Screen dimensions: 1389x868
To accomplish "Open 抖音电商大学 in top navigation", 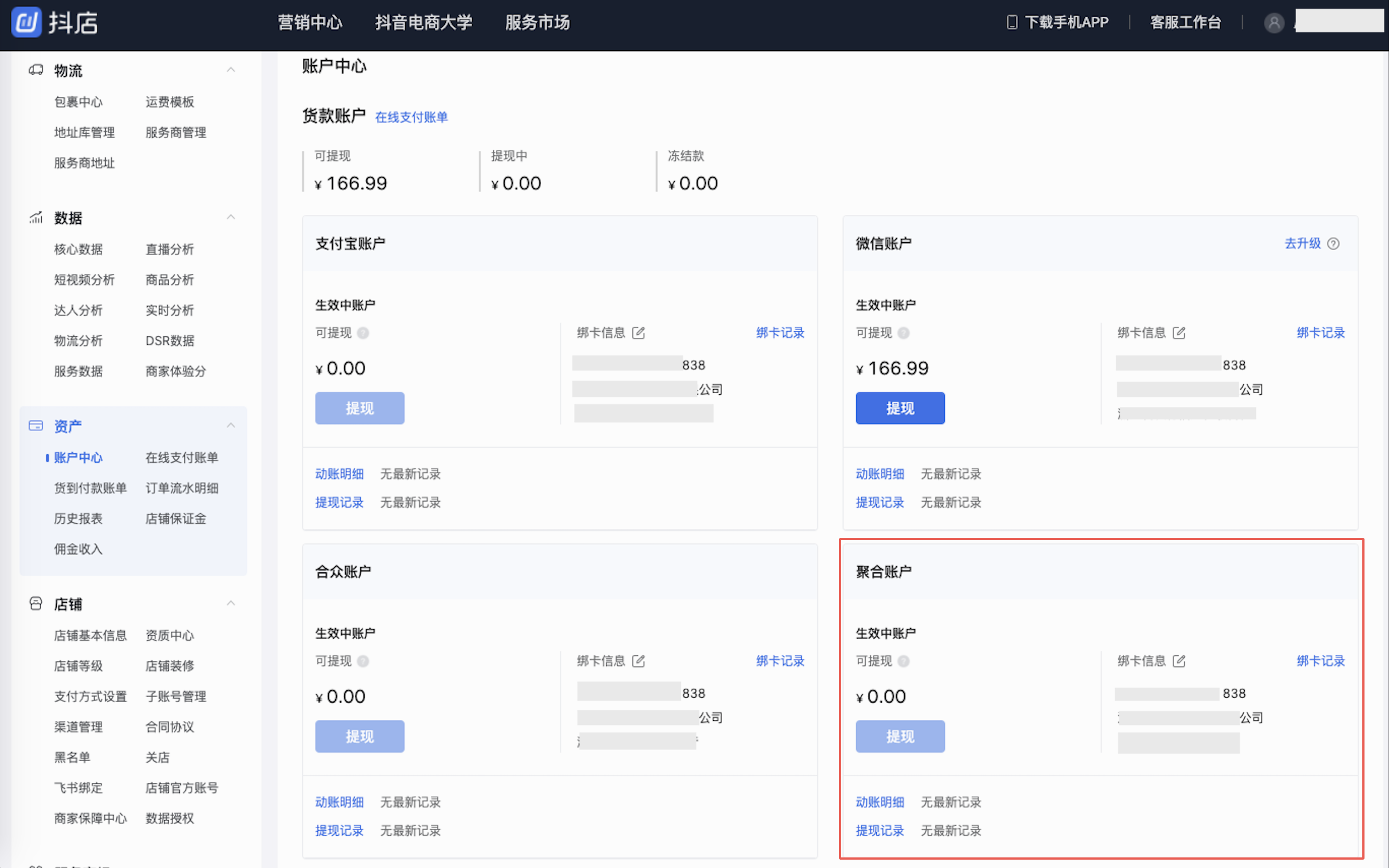I will point(424,22).
